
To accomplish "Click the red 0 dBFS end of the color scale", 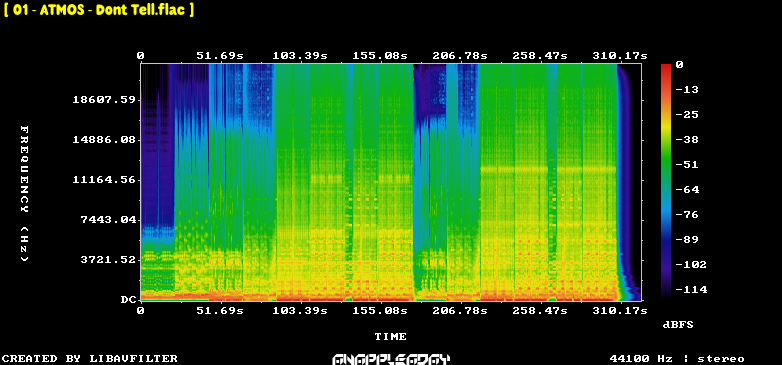I will (x=666, y=68).
